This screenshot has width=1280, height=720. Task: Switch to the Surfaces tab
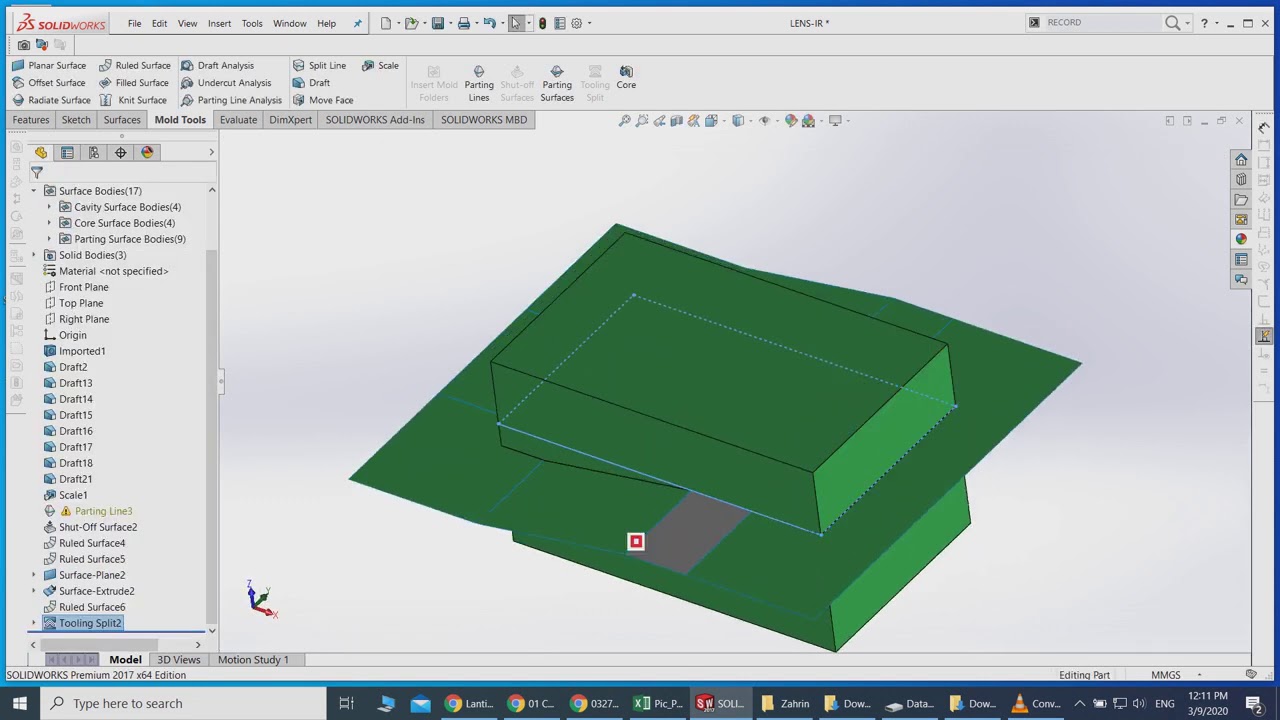pyautogui.click(x=122, y=120)
